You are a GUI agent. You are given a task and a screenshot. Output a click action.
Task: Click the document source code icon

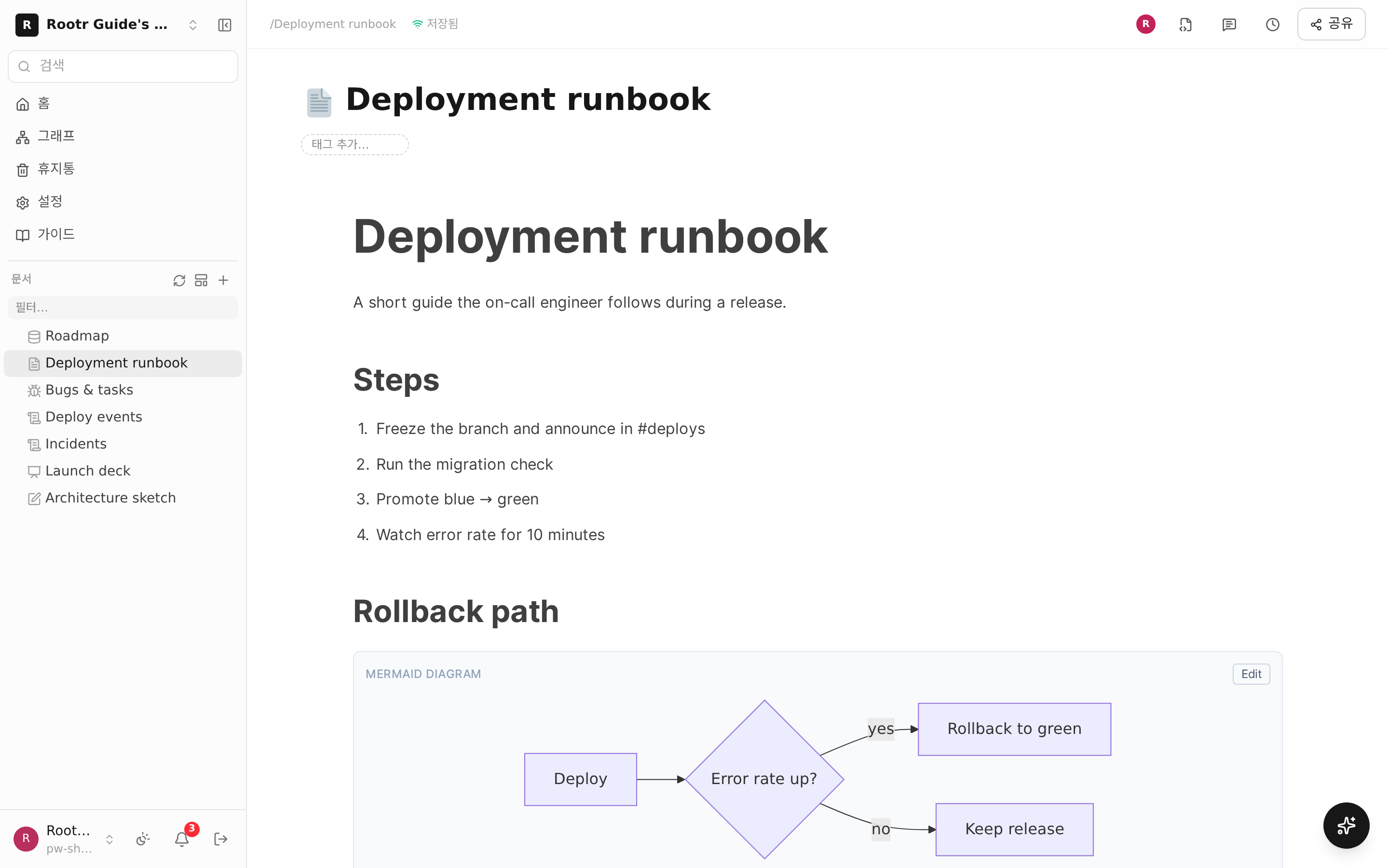click(1185, 25)
